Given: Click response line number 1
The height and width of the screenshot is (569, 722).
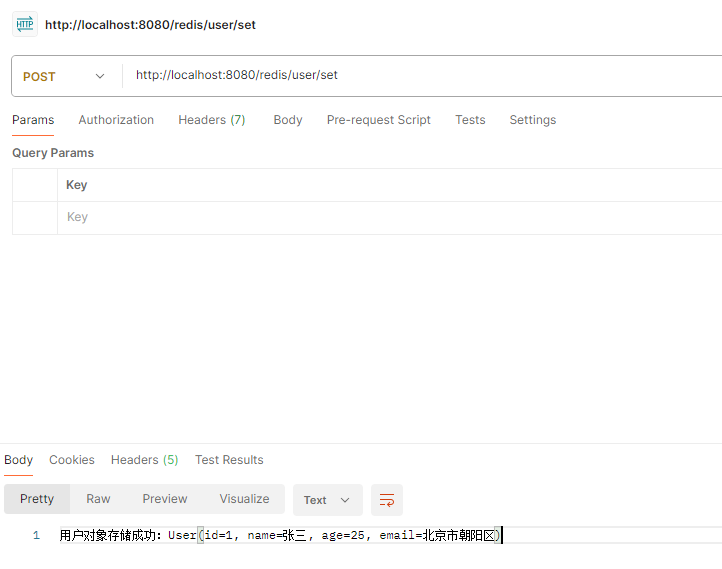Looking at the screenshot, I should point(36,535).
